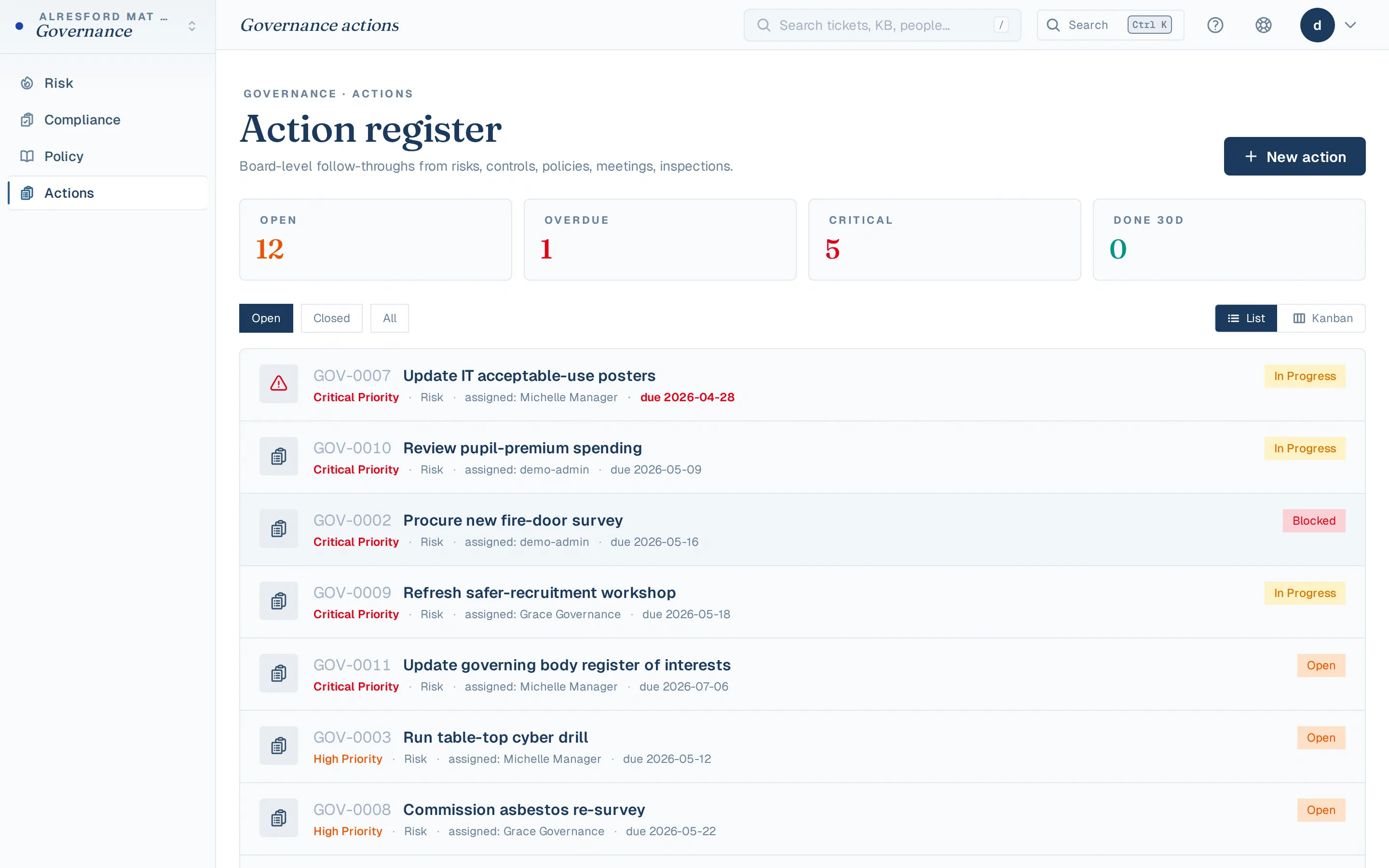Open the support lifebuoy icon
Viewport: 1389px width, 868px height.
1263,25
